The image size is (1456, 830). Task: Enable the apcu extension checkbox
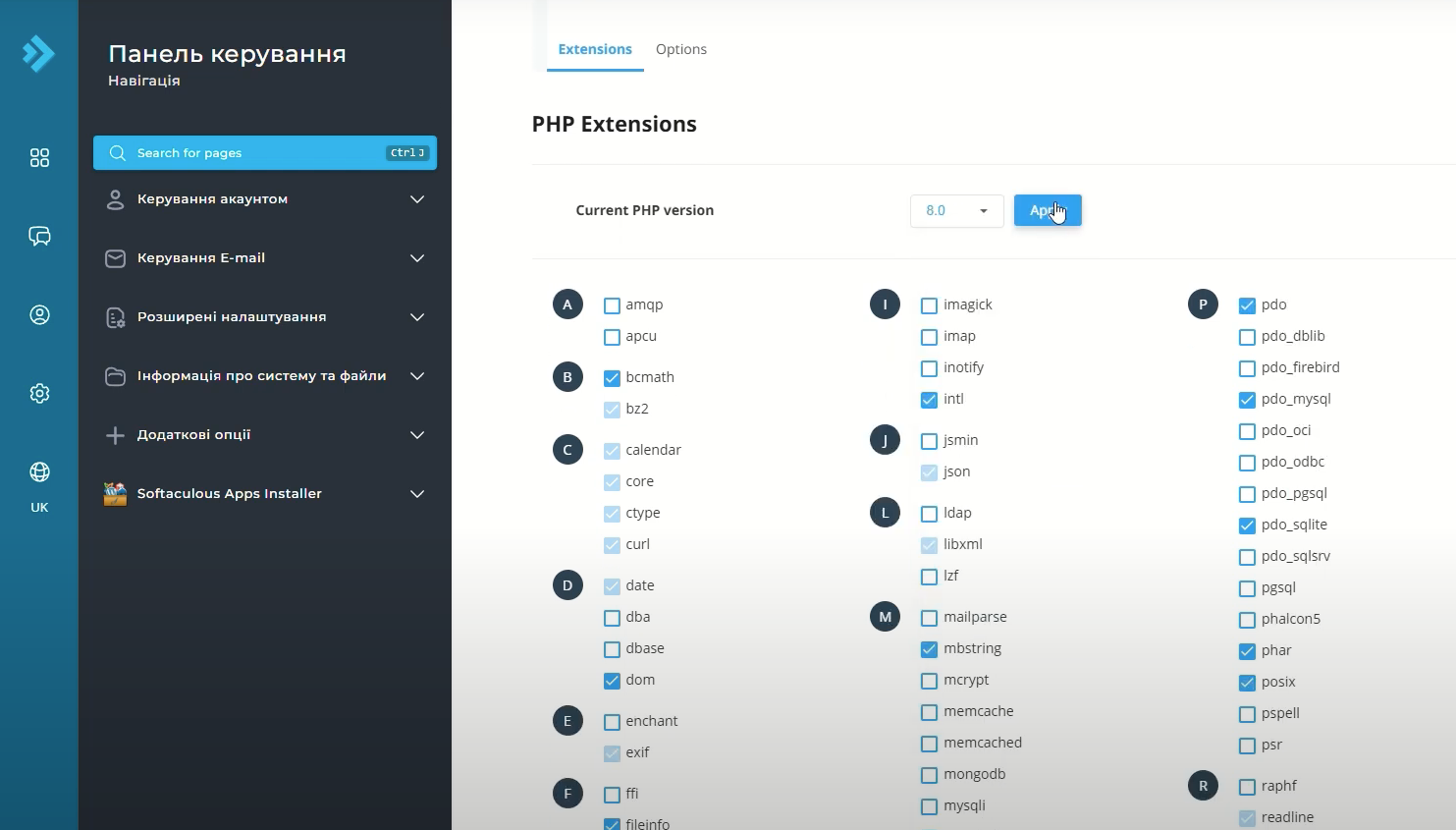click(x=612, y=337)
